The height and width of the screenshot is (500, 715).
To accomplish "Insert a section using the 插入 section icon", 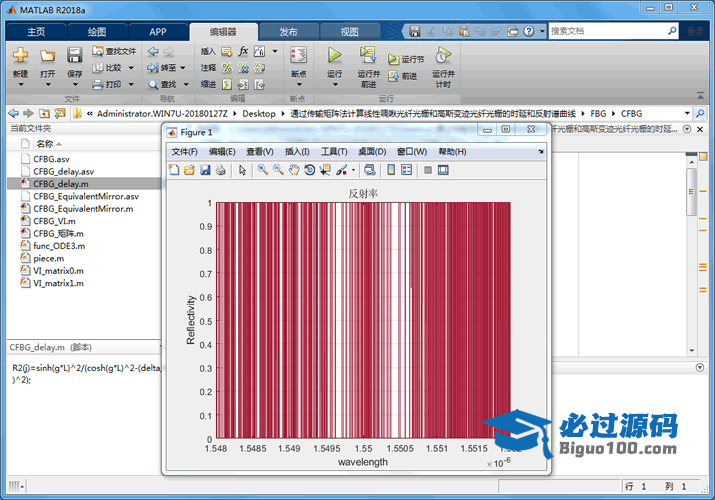I will (227, 52).
